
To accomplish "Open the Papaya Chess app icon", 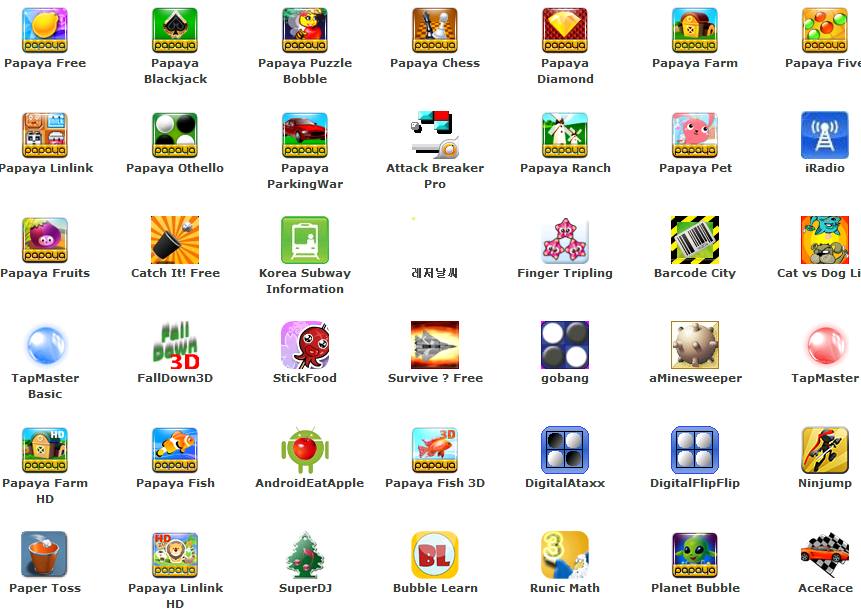I will [x=435, y=30].
